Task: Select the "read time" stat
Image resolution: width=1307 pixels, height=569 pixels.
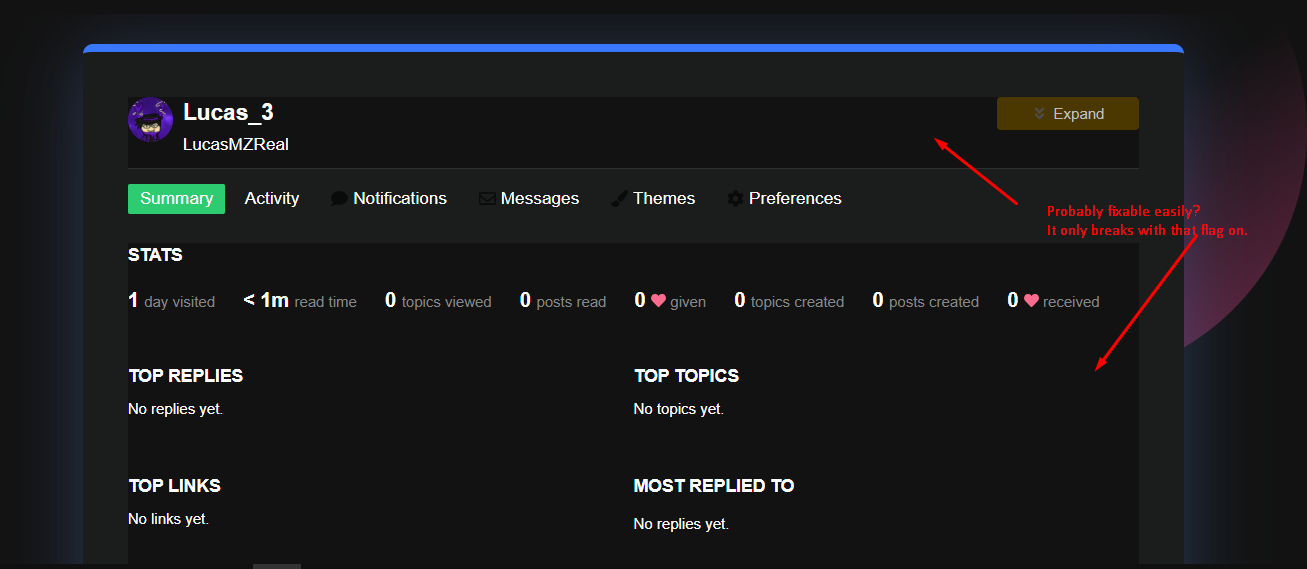Action: [x=300, y=301]
